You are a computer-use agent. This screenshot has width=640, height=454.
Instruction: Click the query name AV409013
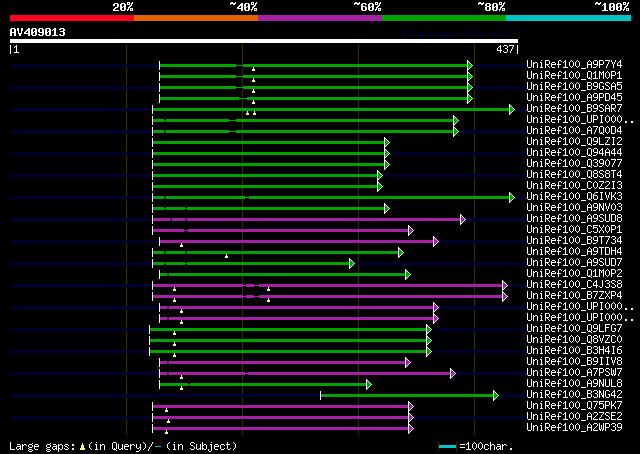point(38,32)
